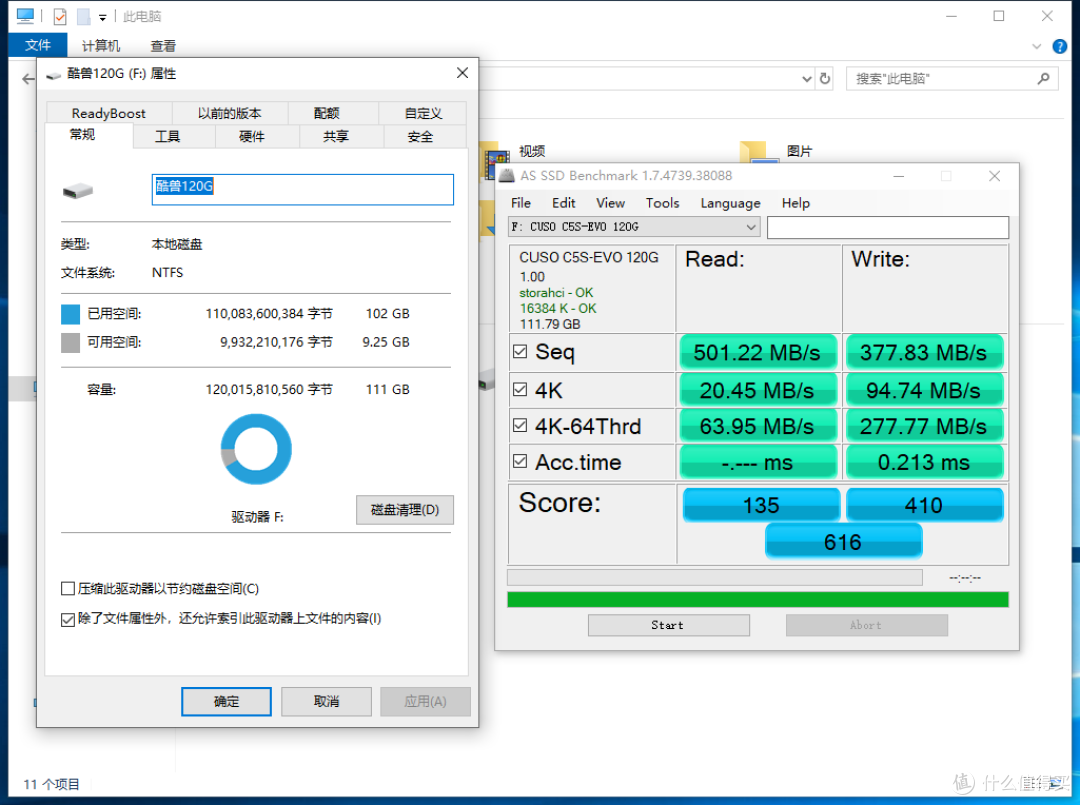This screenshot has width=1080, height=805.
Task: Click the New Folder quick access icon
Action: pos(83,16)
